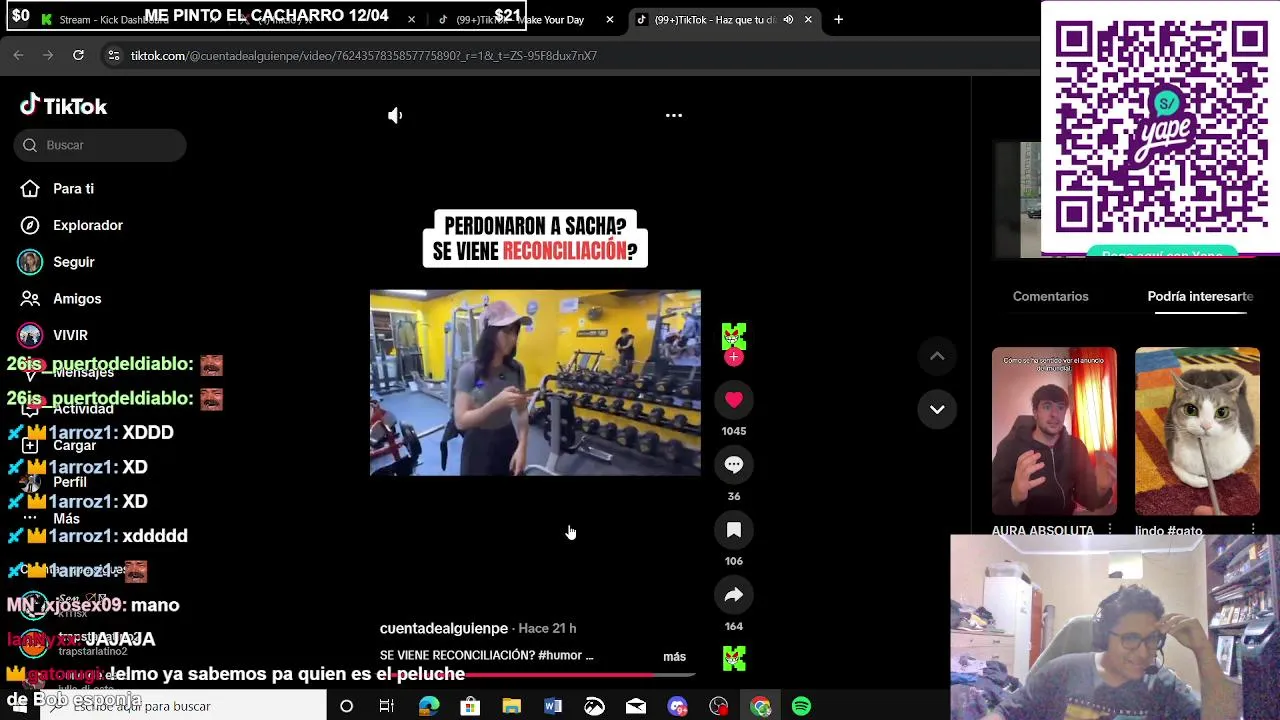Open the video three-dot options menu
This screenshot has height=720, width=1280.
(x=674, y=115)
